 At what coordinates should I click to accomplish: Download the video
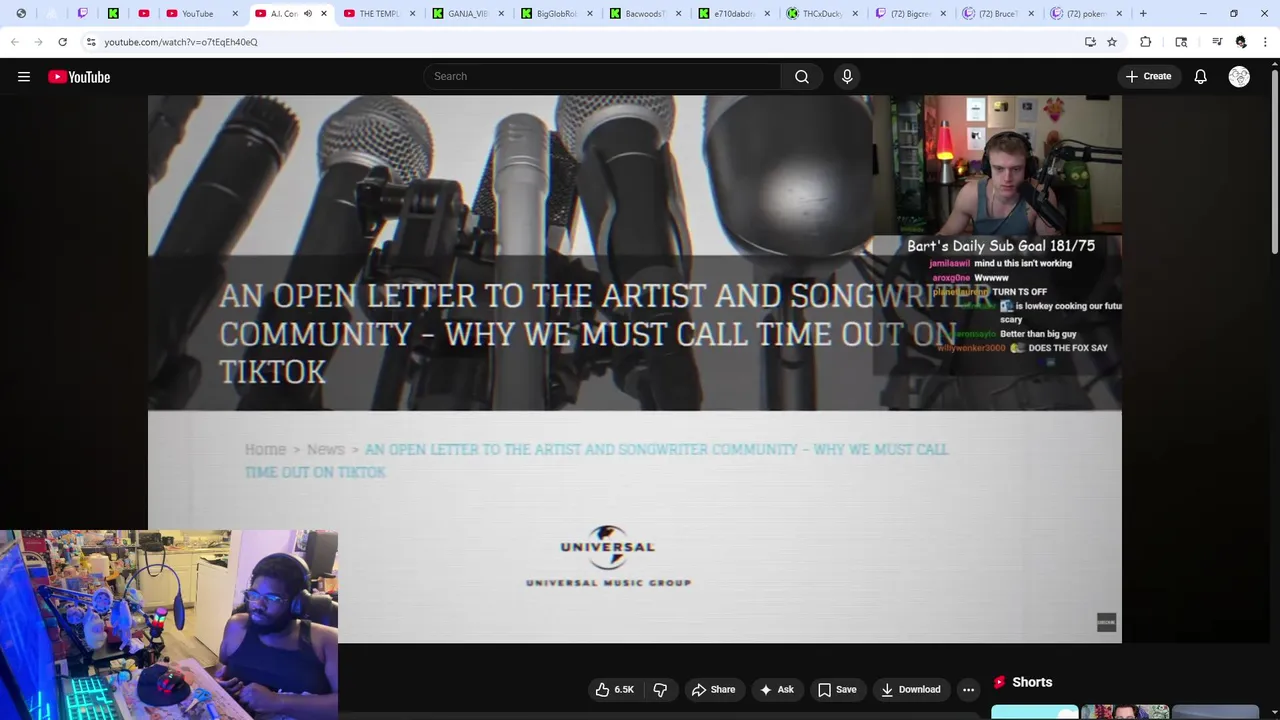coord(911,690)
